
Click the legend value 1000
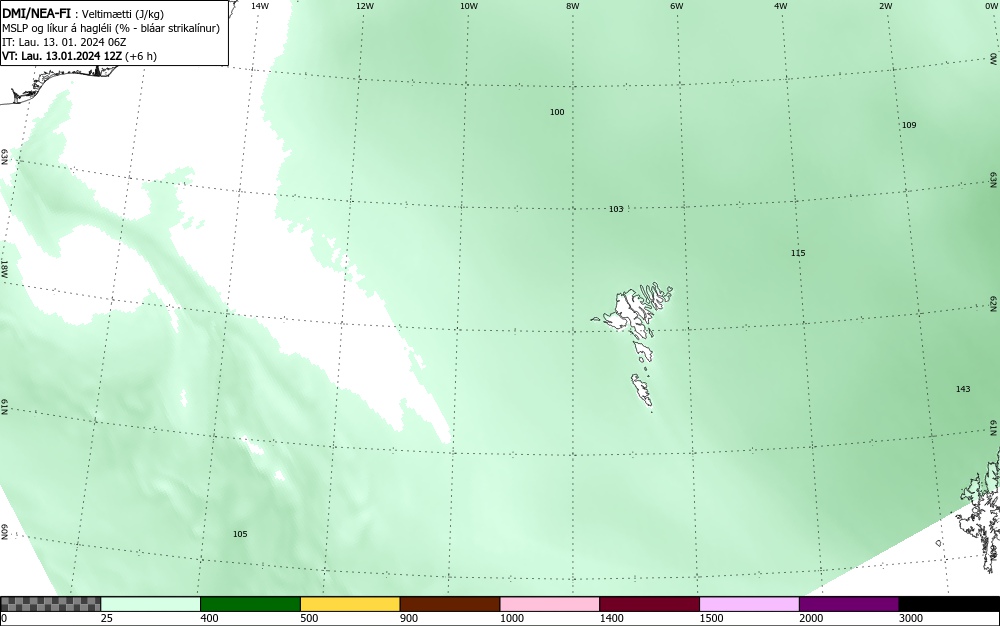pyautogui.click(x=512, y=618)
